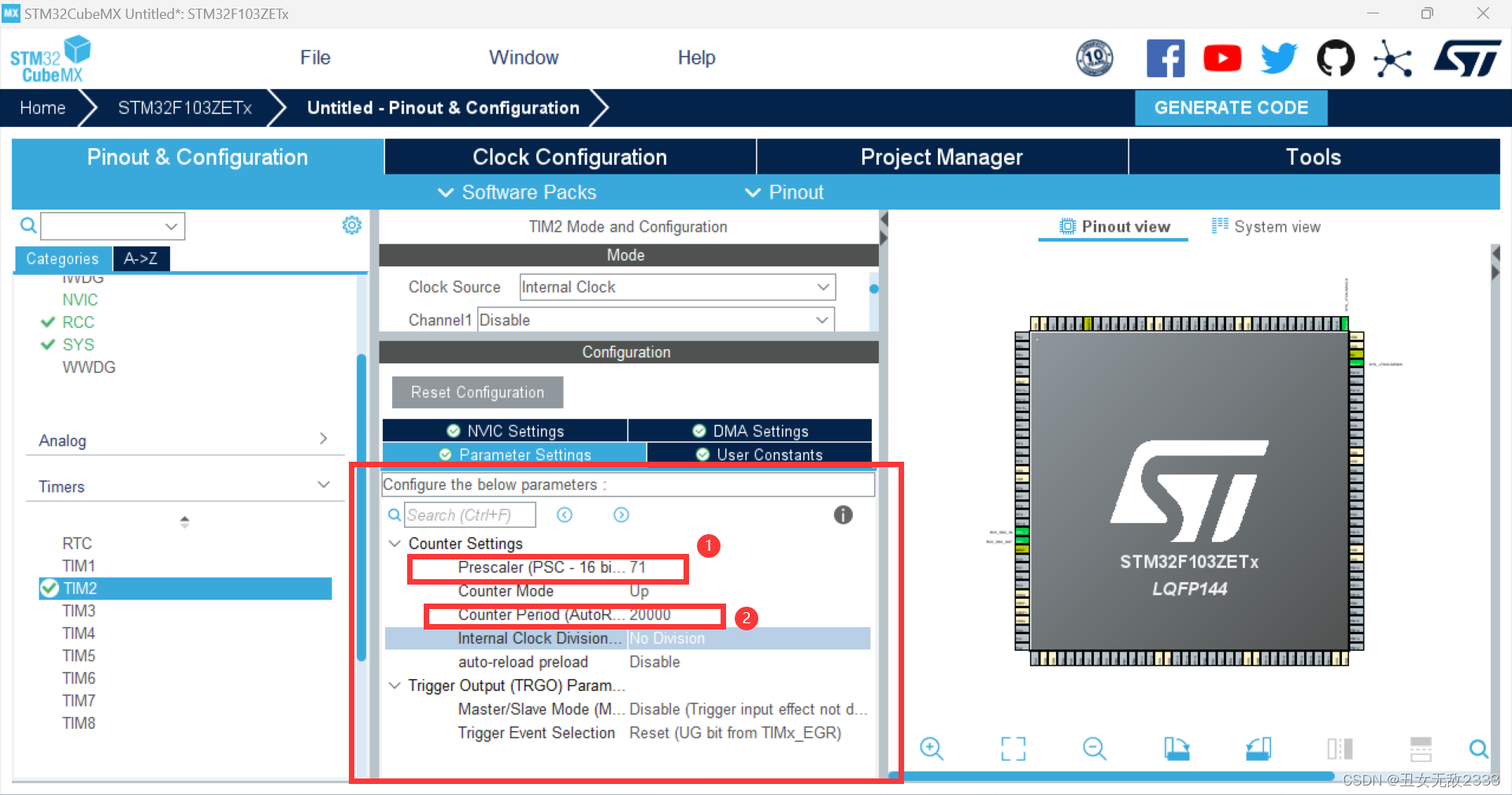
Task: Zoom out of the pinout view
Action: (1095, 749)
